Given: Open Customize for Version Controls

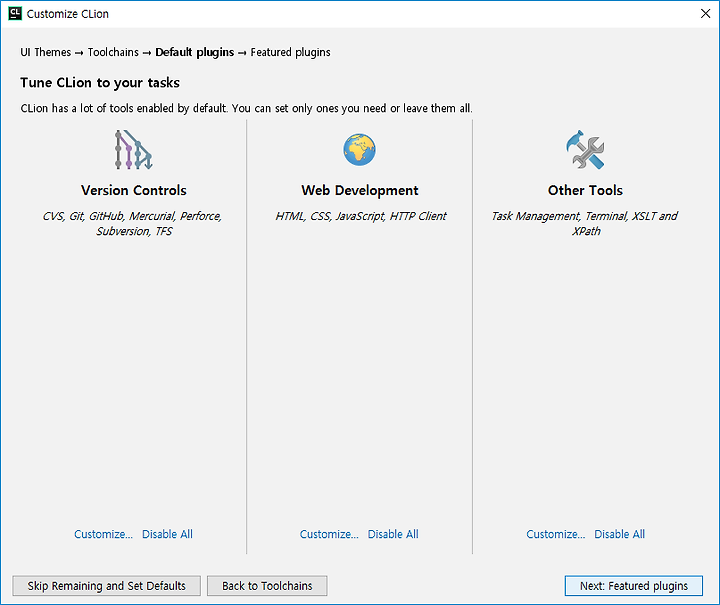Looking at the screenshot, I should 103,534.
